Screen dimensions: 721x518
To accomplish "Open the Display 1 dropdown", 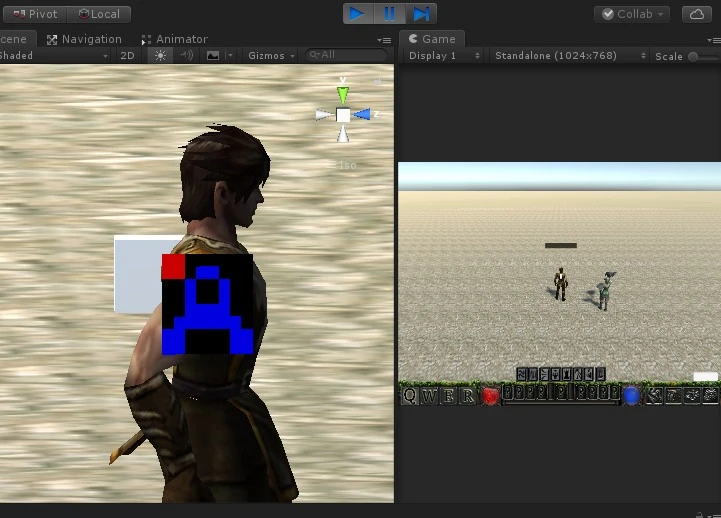I will (x=443, y=56).
